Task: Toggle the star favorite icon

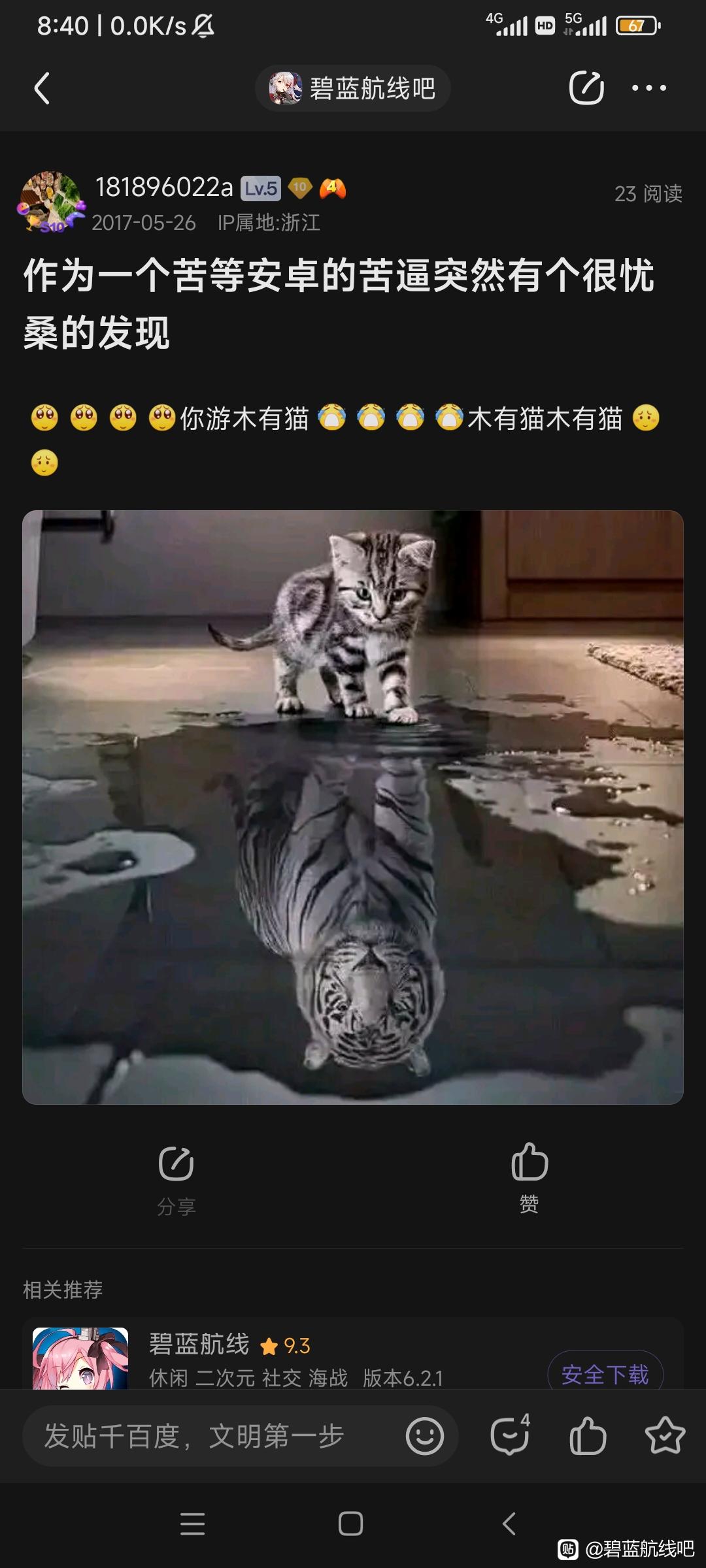Action: [x=665, y=1435]
